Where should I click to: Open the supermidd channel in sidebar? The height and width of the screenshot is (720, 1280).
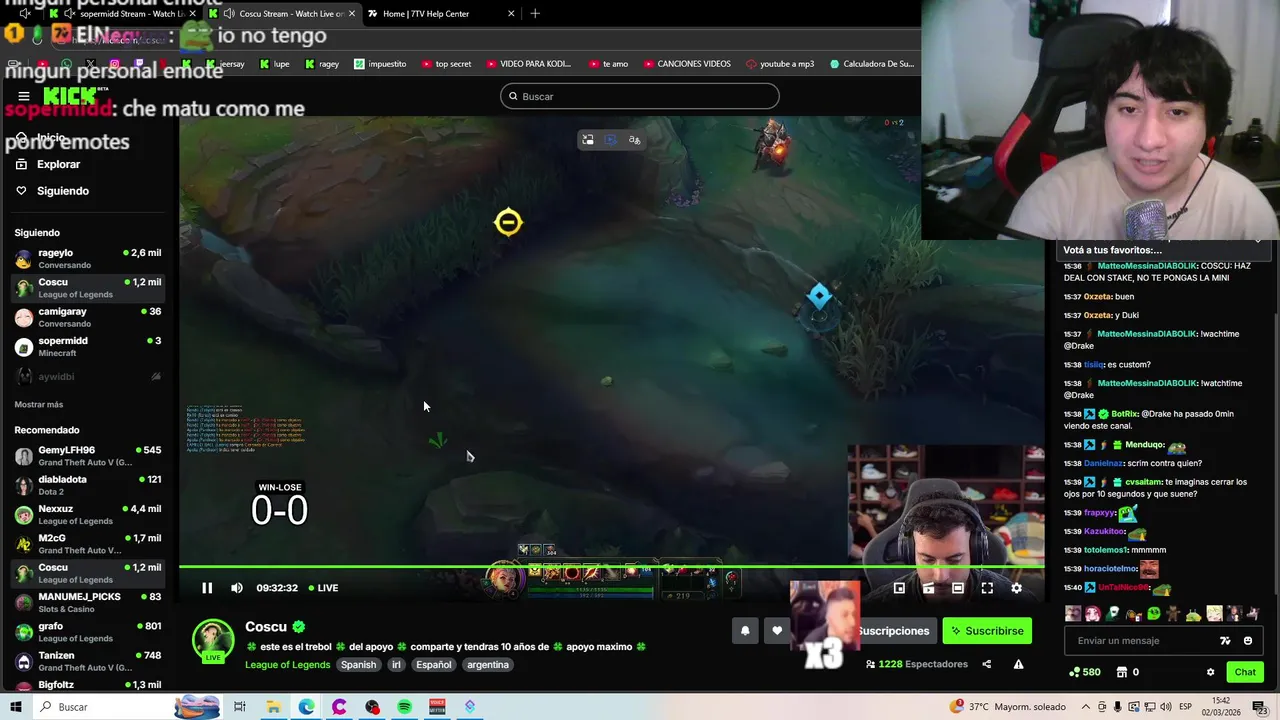[x=88, y=346]
